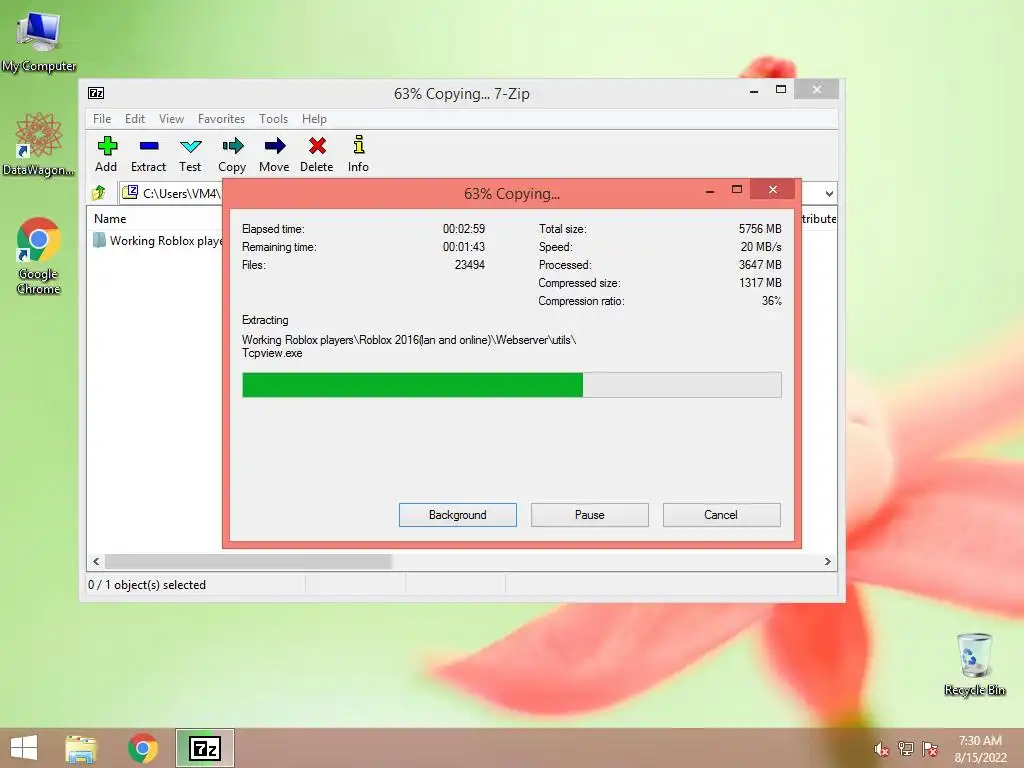Click the 7-Zip title bar app icon
This screenshot has height=768, width=1024.
coord(96,93)
